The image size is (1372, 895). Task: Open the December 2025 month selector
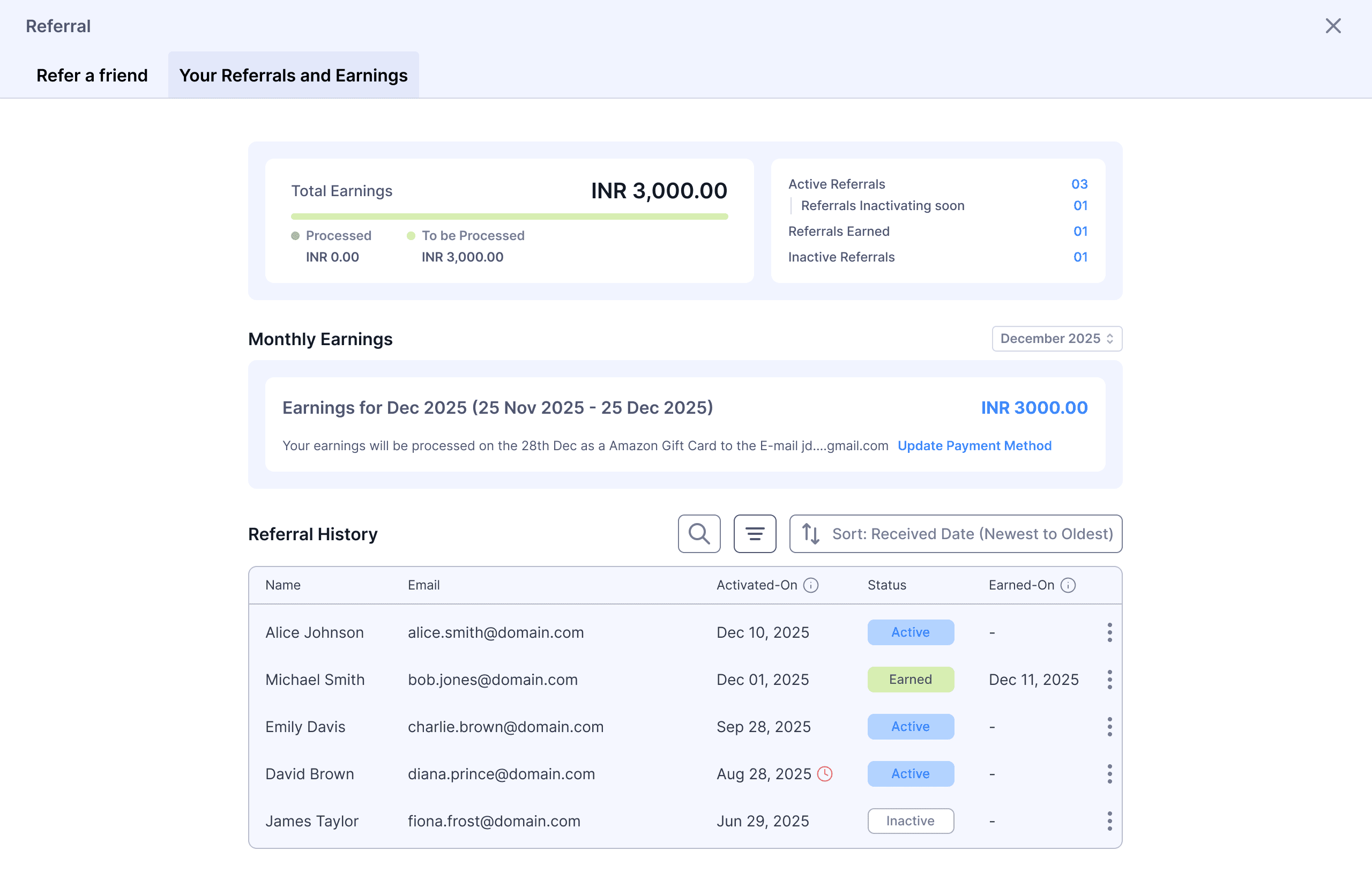pyautogui.click(x=1056, y=338)
